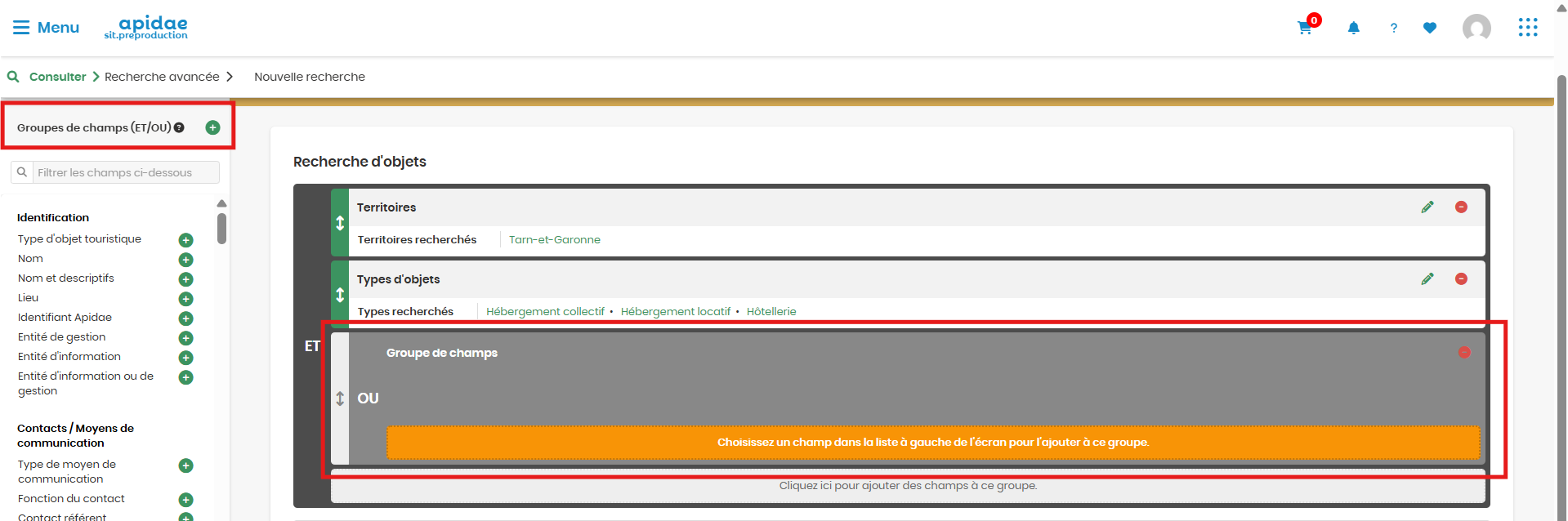1568x521 pixels.
Task: Open help question mark icon
Action: click(x=1394, y=28)
